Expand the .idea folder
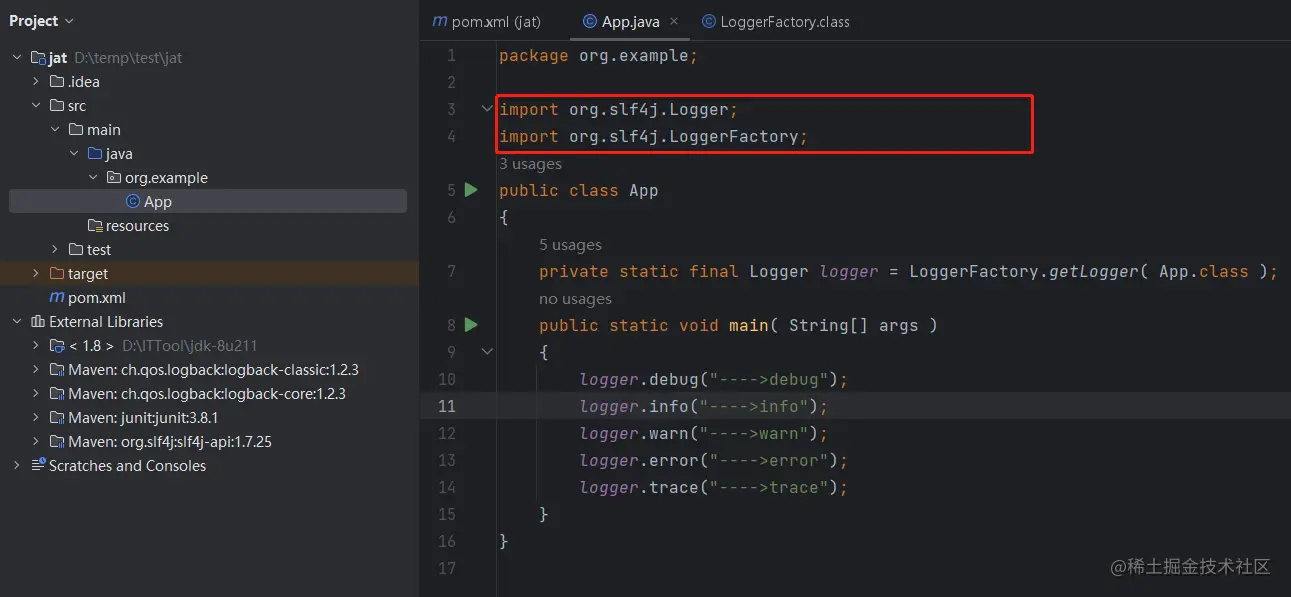Viewport: 1291px width, 597px height. (36, 82)
